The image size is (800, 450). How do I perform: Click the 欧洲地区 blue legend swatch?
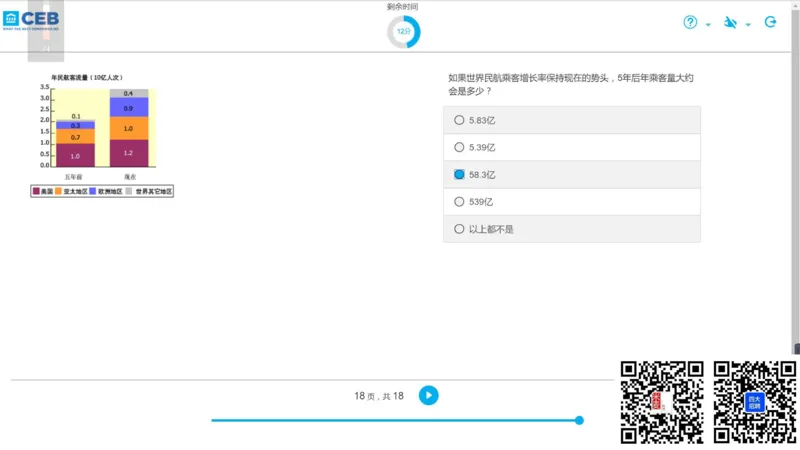tap(93, 191)
